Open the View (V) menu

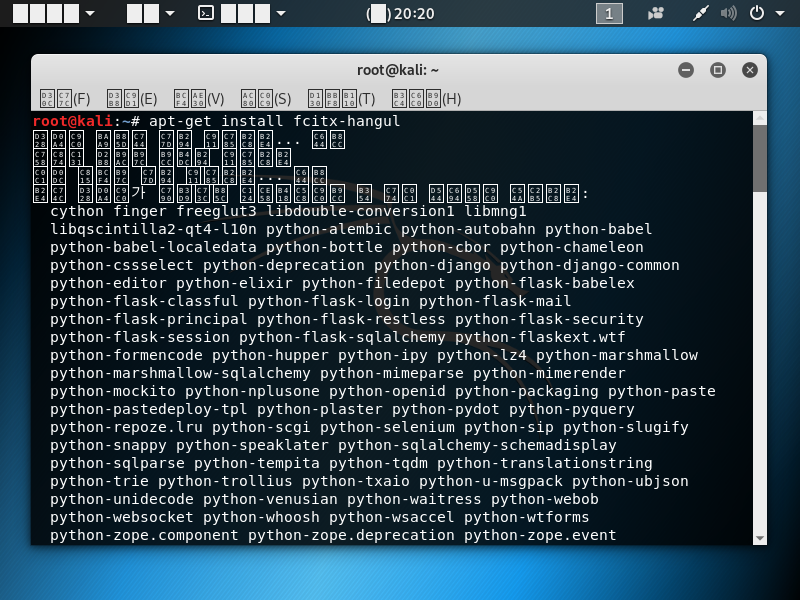point(199,98)
